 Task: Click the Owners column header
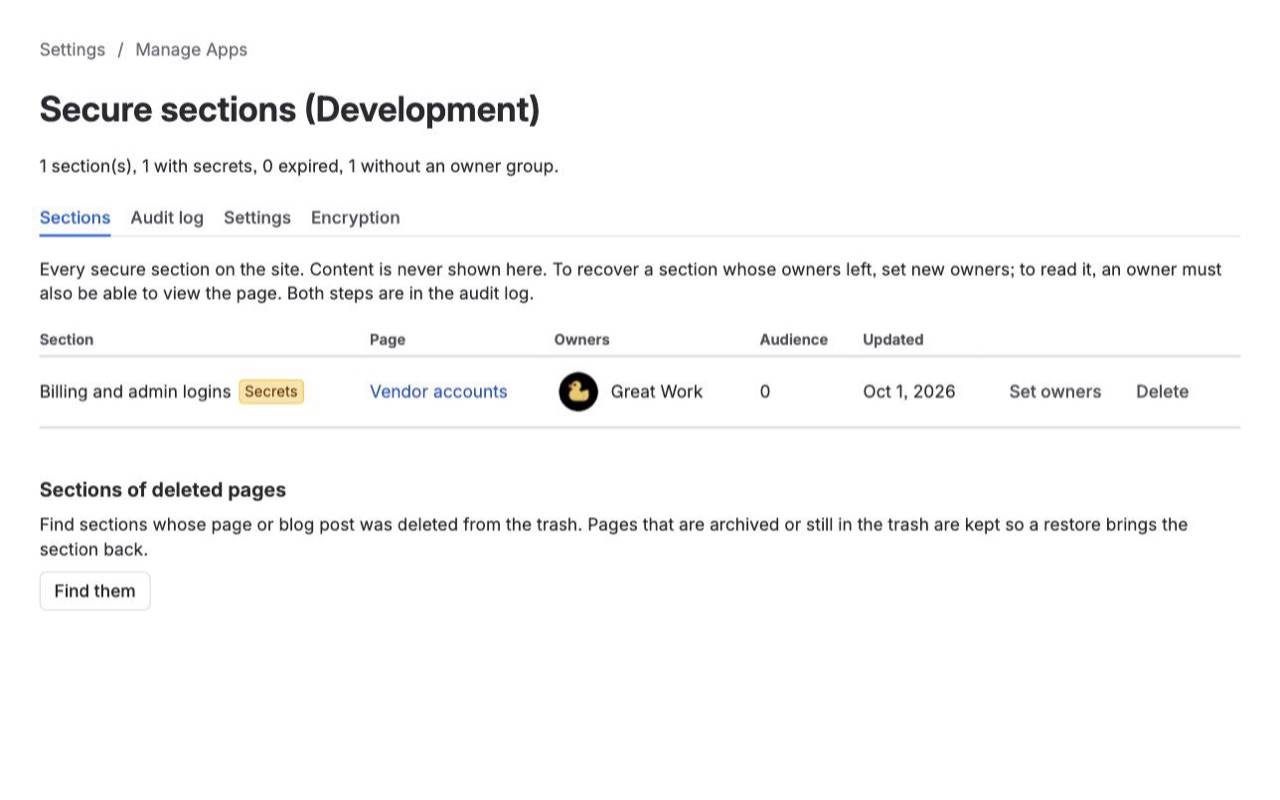582,340
